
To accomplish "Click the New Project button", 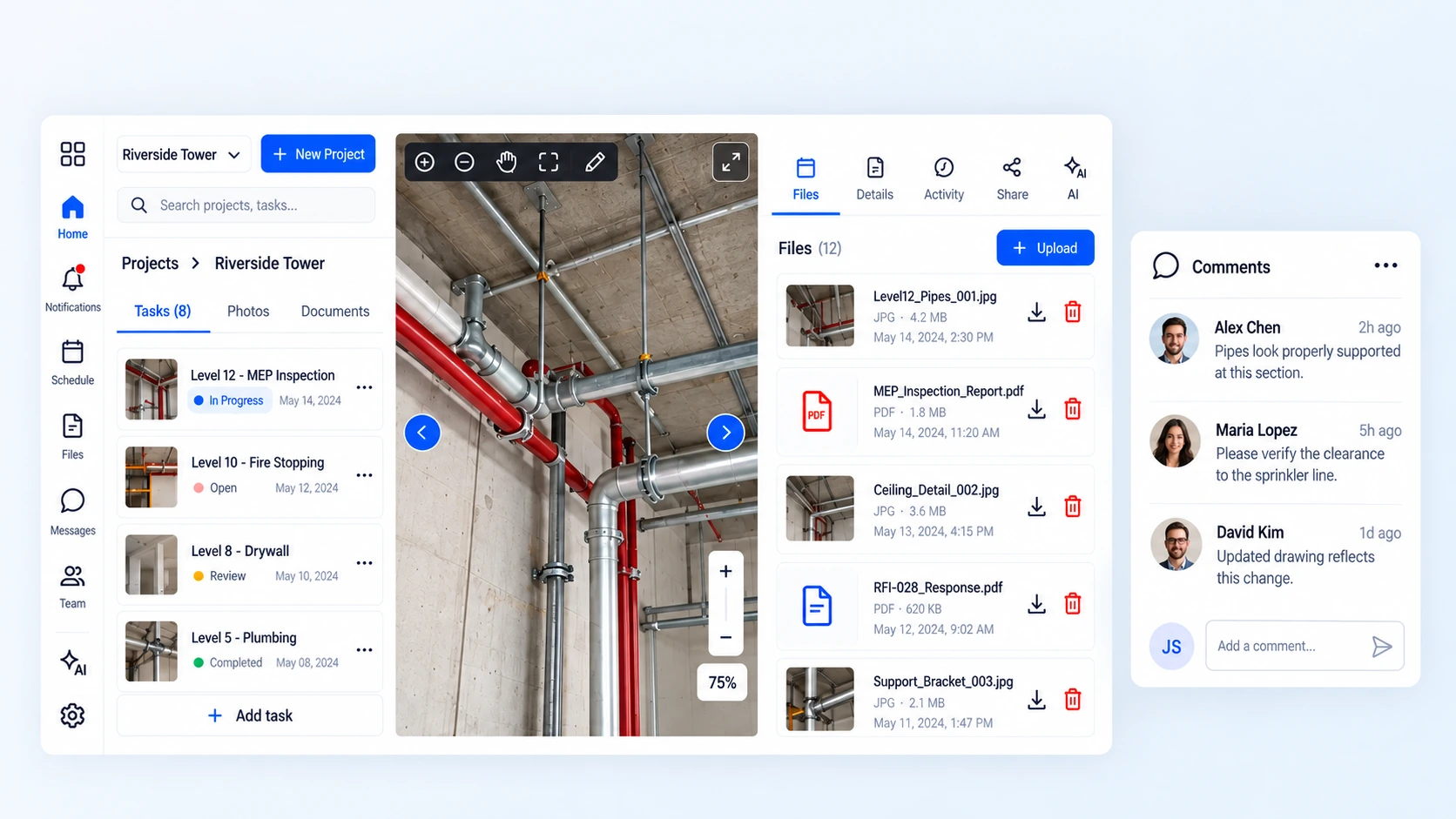I will [x=319, y=154].
